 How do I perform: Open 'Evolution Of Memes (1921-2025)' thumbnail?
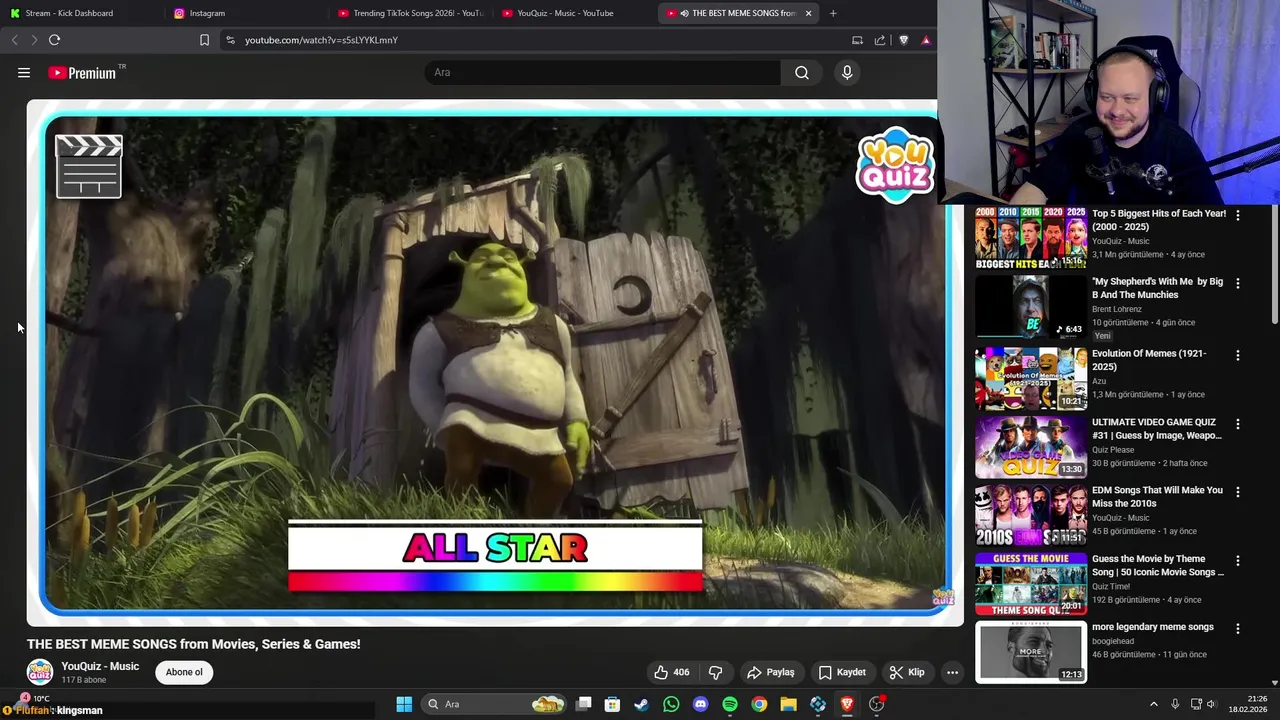click(1031, 379)
